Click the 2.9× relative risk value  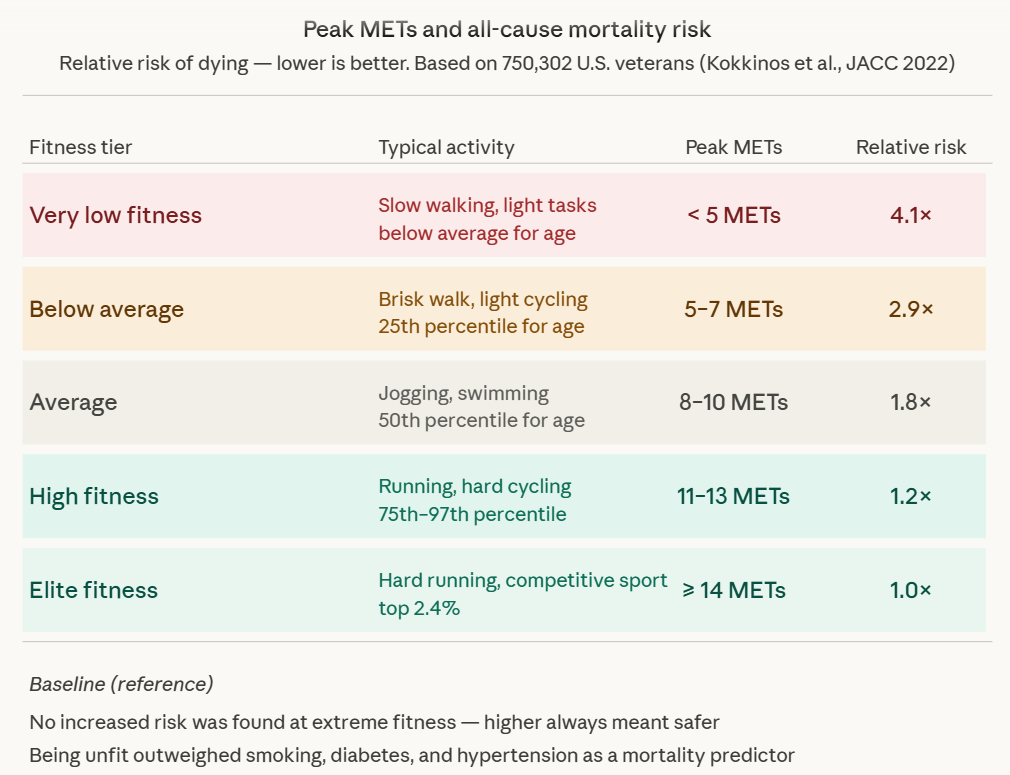[911, 309]
